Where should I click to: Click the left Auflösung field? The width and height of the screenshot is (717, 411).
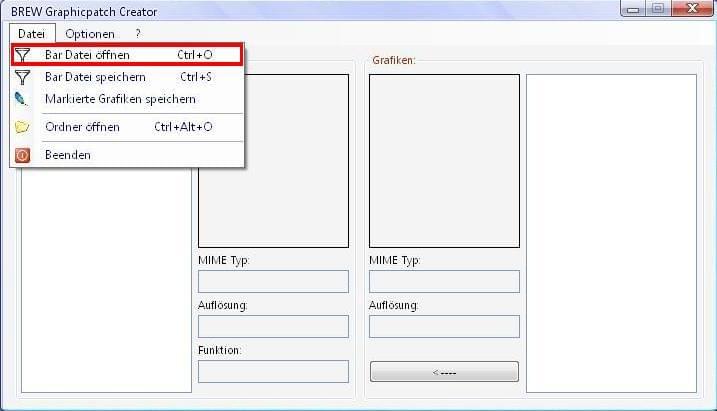(273, 326)
